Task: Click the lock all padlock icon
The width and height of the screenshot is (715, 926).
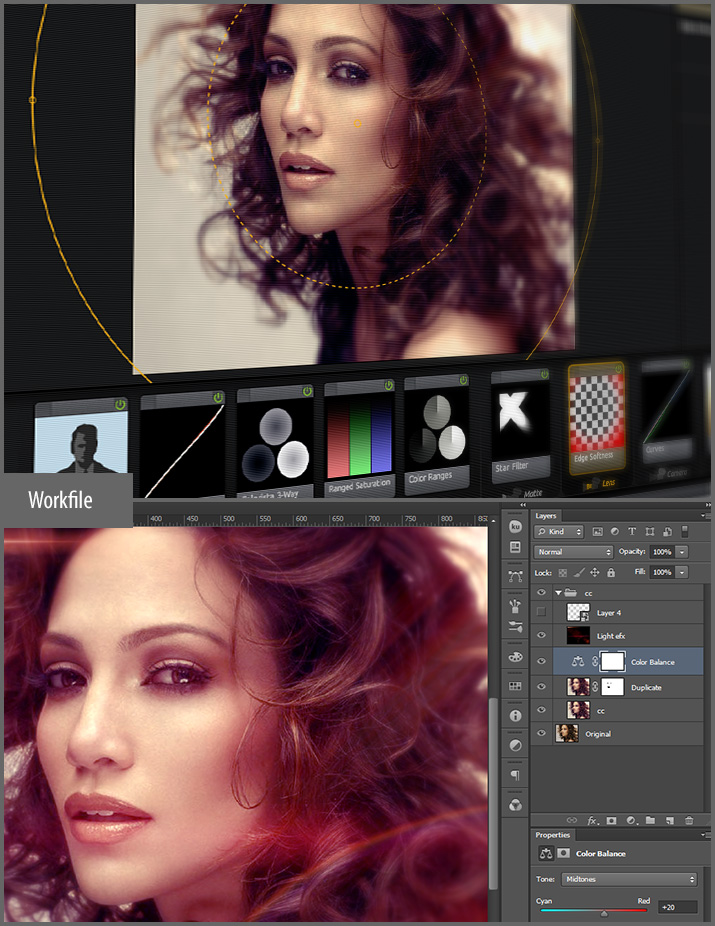Action: click(x=610, y=572)
